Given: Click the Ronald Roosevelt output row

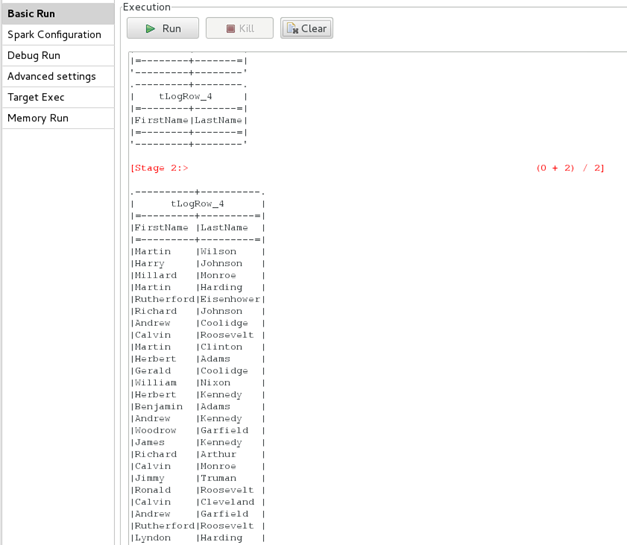Looking at the screenshot, I should 196,490.
